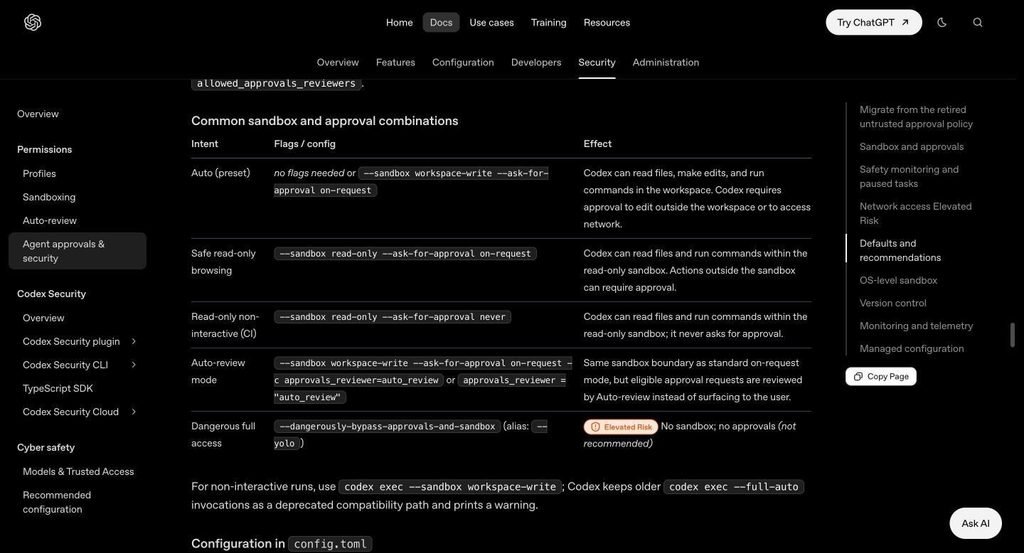Image resolution: width=1024 pixels, height=553 pixels.
Task: Open Profiles in the sidebar
Action: pos(39,174)
